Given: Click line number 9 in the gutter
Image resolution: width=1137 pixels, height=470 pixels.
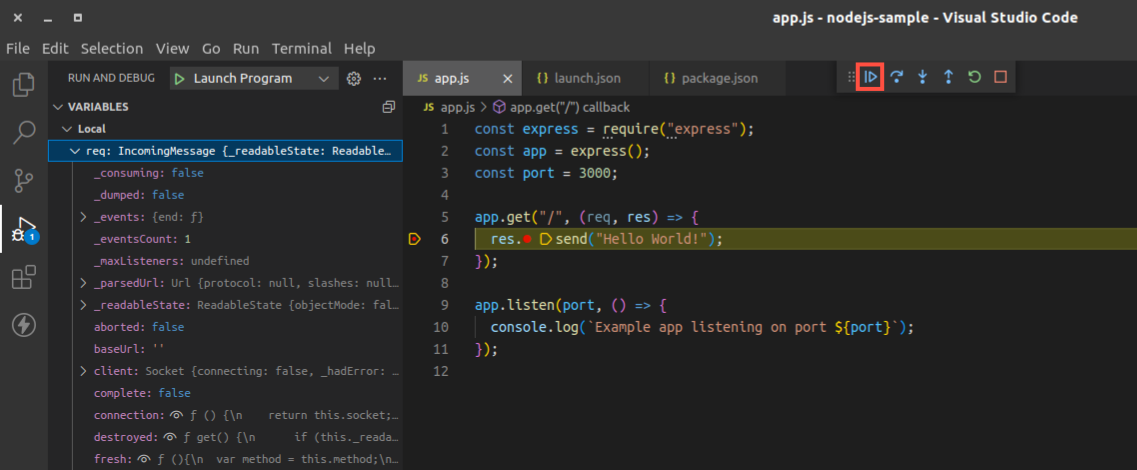Looking at the screenshot, I should click(x=444, y=305).
